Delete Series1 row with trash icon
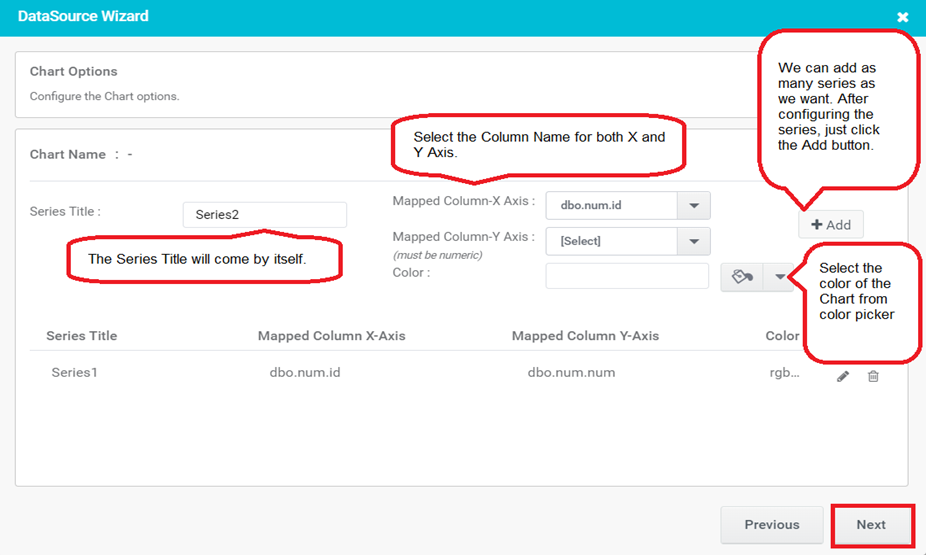This screenshot has width=926, height=555. pos(873,376)
